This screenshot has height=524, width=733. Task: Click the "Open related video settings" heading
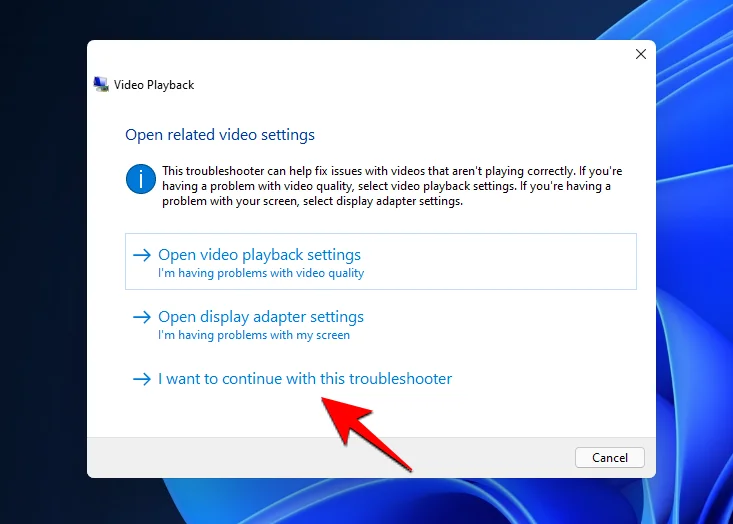click(220, 135)
